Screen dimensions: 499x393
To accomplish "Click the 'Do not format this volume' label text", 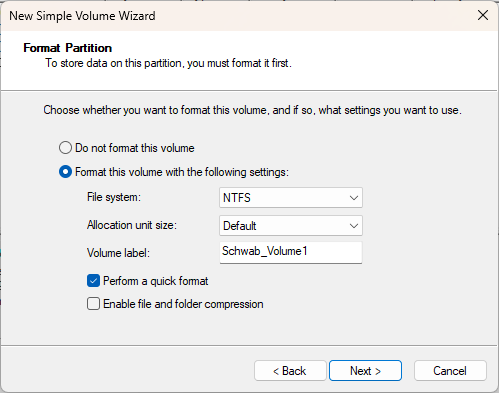I will click(x=135, y=148).
